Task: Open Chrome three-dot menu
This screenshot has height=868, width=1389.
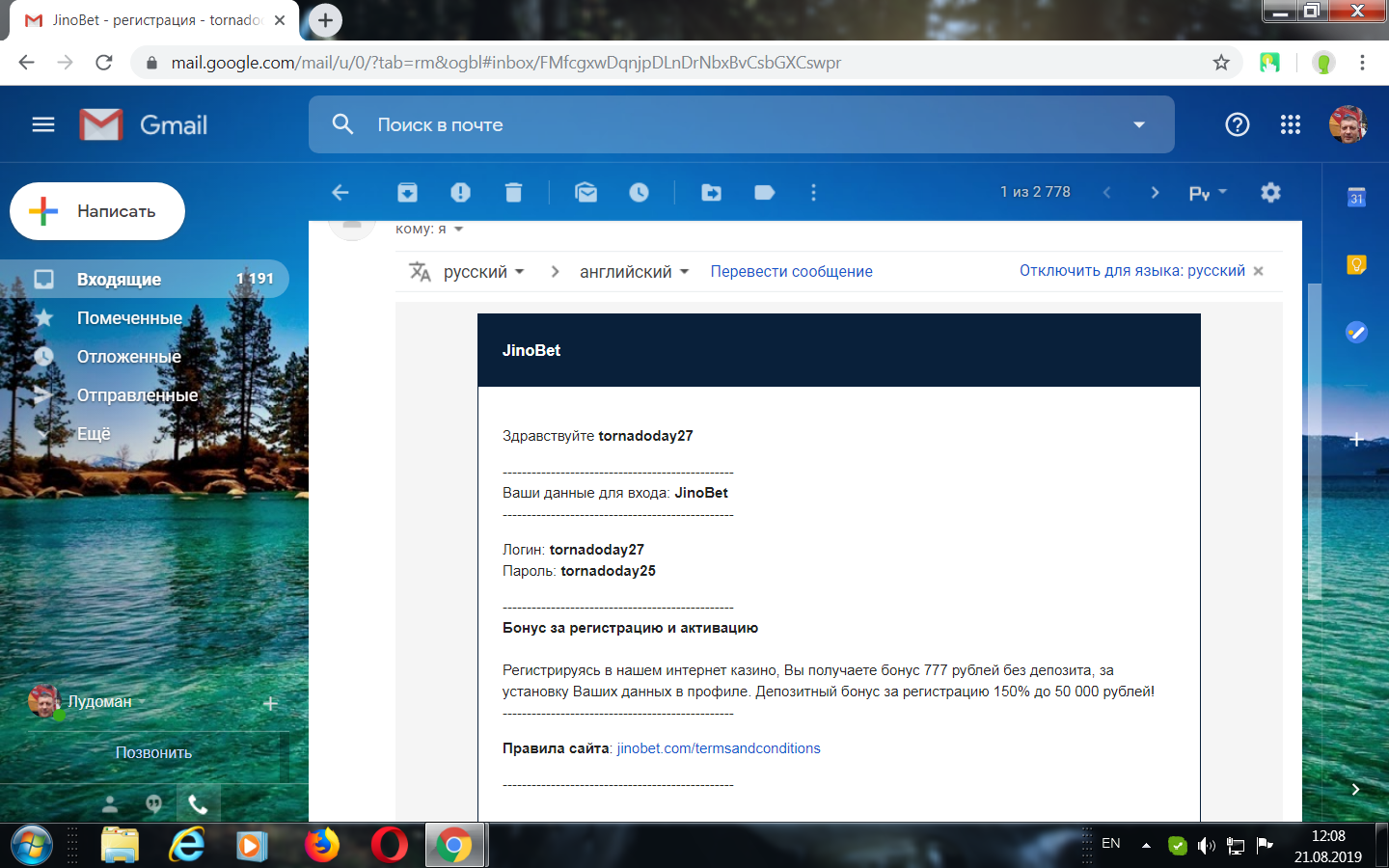Action: click(1362, 63)
